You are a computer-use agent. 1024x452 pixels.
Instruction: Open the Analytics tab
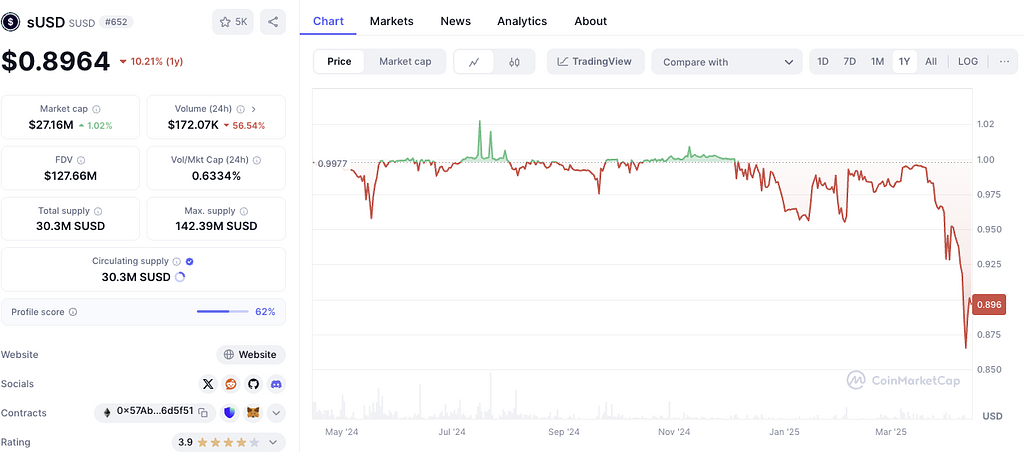point(522,21)
